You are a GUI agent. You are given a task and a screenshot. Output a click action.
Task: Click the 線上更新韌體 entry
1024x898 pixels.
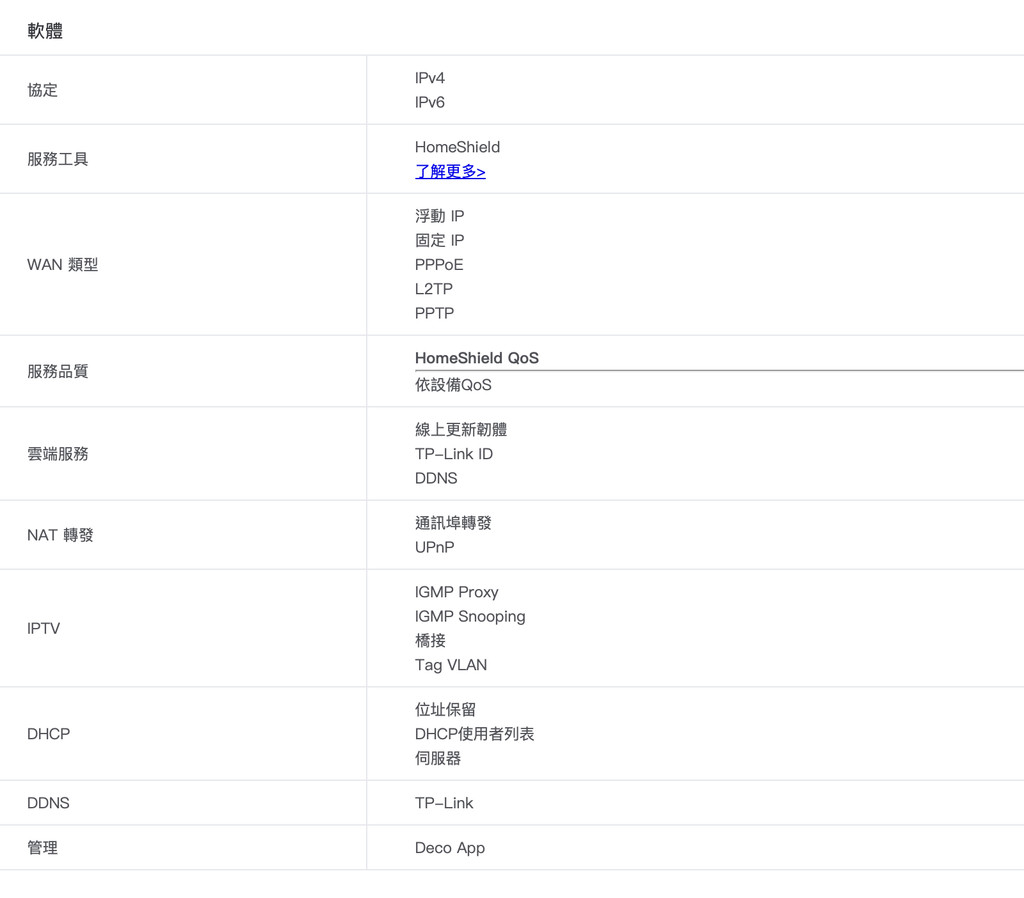pos(461,430)
